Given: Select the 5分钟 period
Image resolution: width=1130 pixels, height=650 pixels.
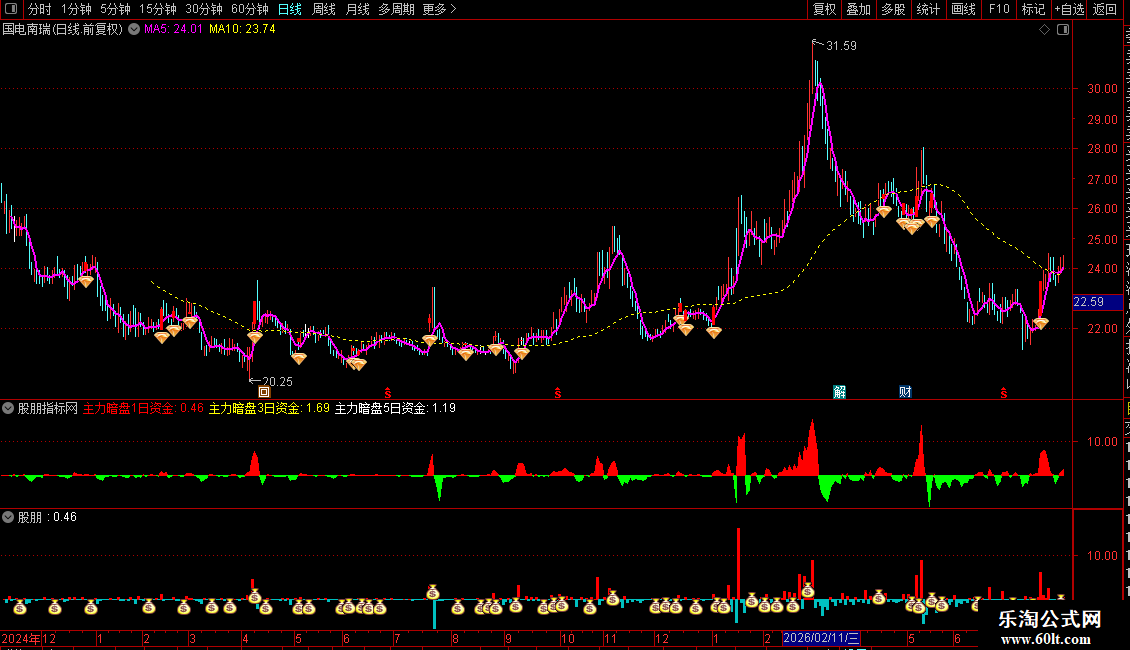Looking at the screenshot, I should pos(115,9).
